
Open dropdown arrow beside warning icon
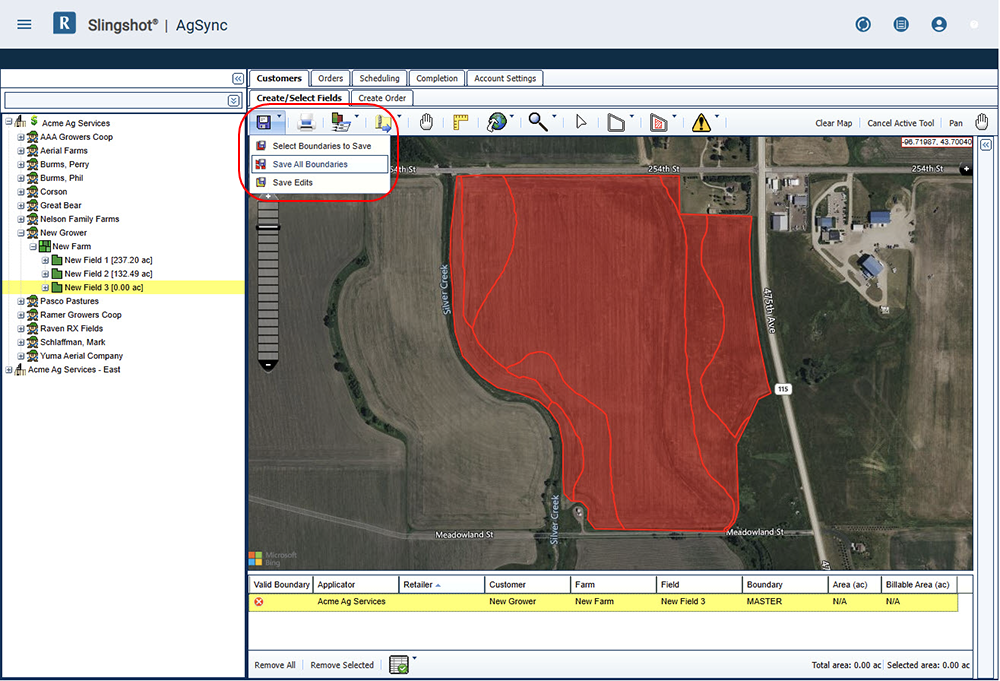coord(717,116)
